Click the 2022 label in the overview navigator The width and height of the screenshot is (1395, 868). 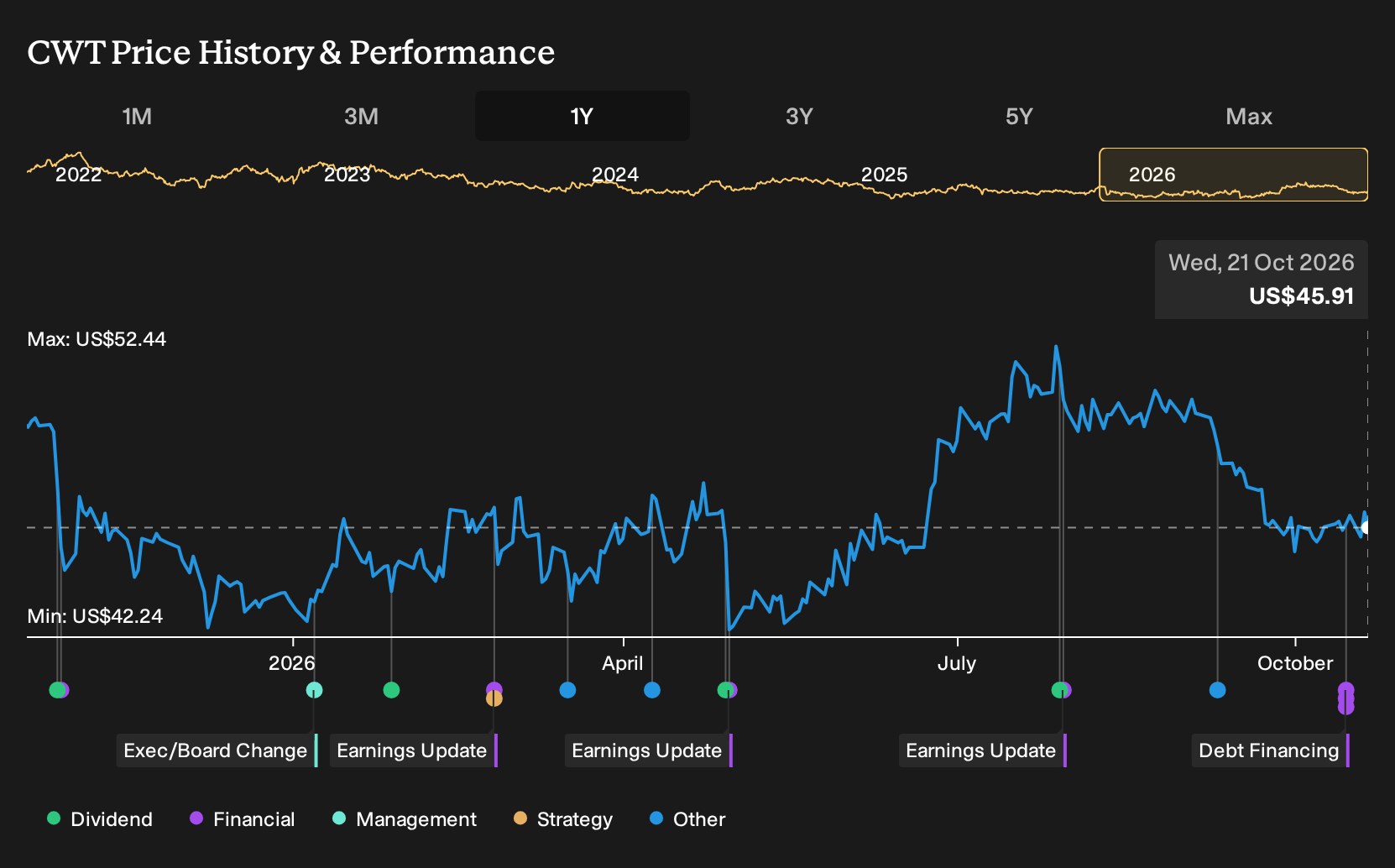[78, 175]
